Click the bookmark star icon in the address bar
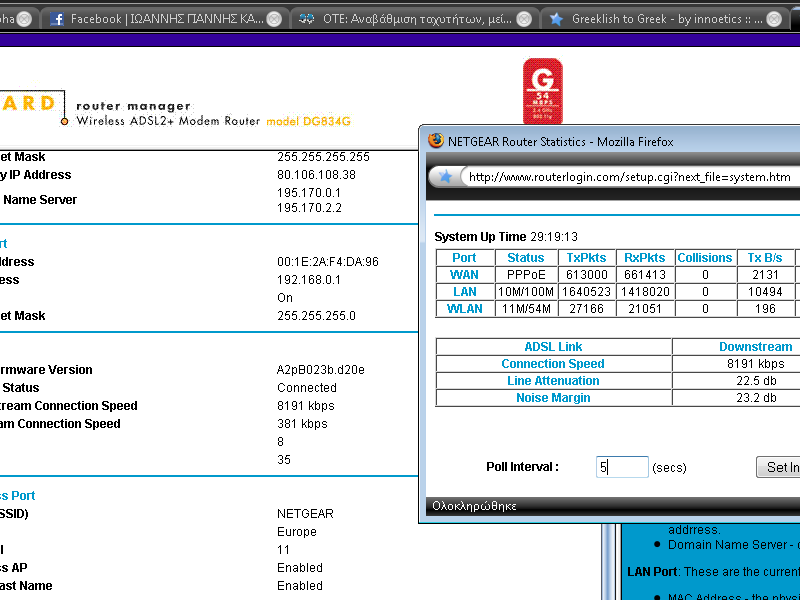This screenshot has width=800, height=600. (x=445, y=177)
